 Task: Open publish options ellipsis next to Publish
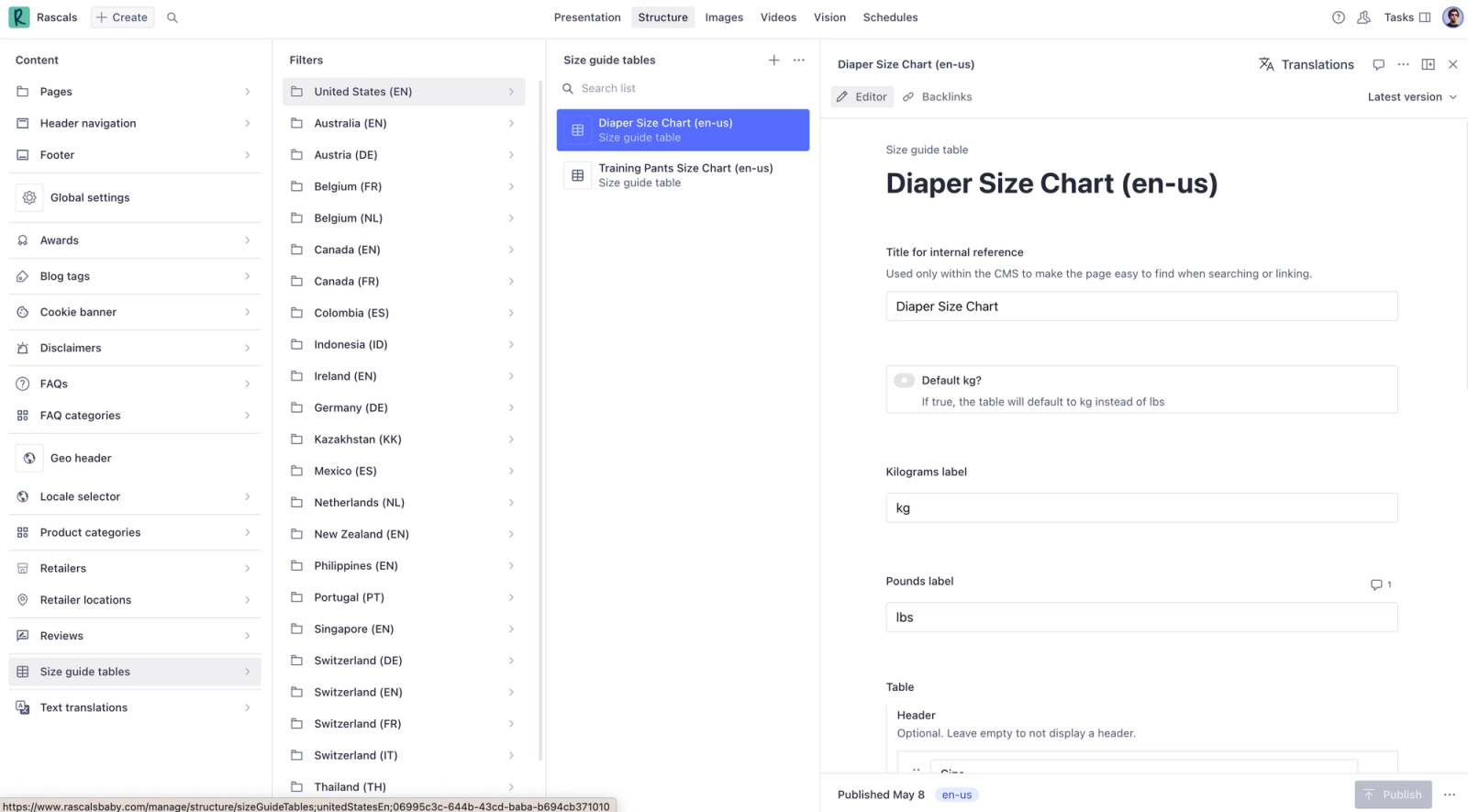tap(1450, 795)
